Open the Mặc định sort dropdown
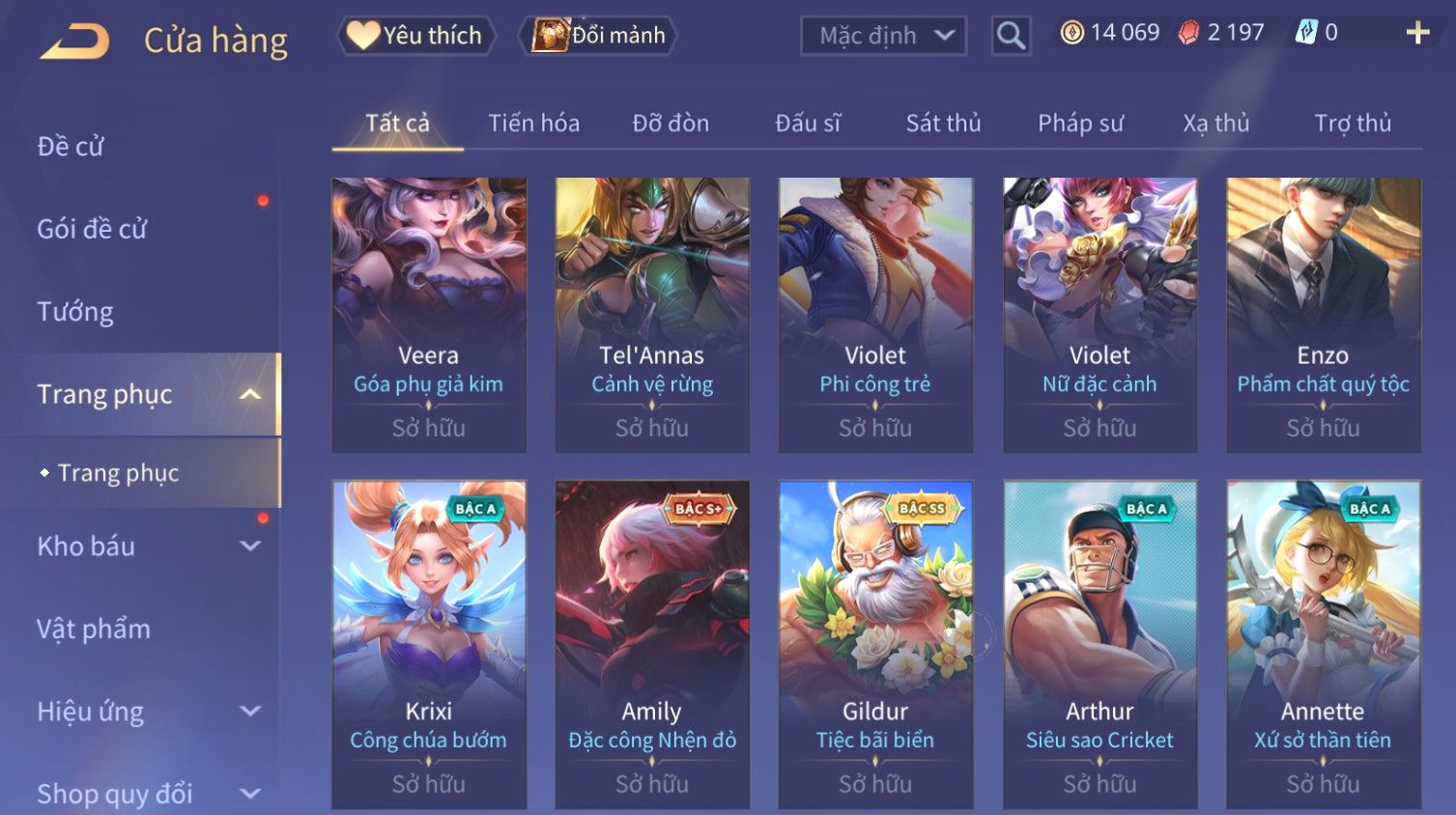Image resolution: width=1456 pixels, height=815 pixels. (884, 36)
